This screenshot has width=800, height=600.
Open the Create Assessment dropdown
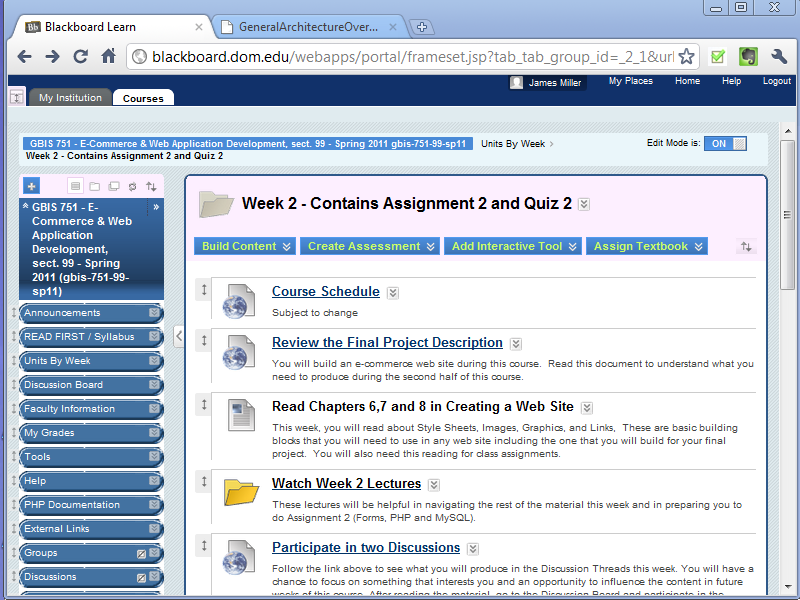(372, 246)
